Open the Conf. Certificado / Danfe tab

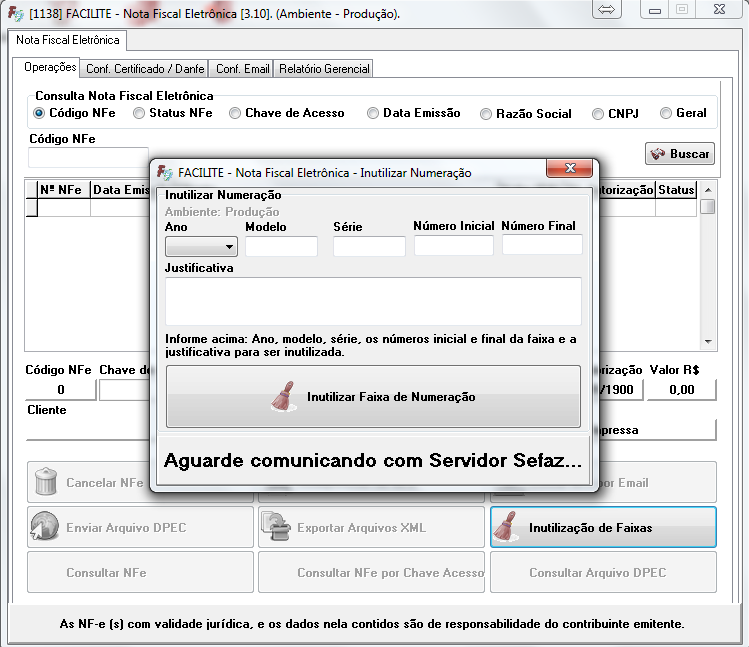coord(145,69)
